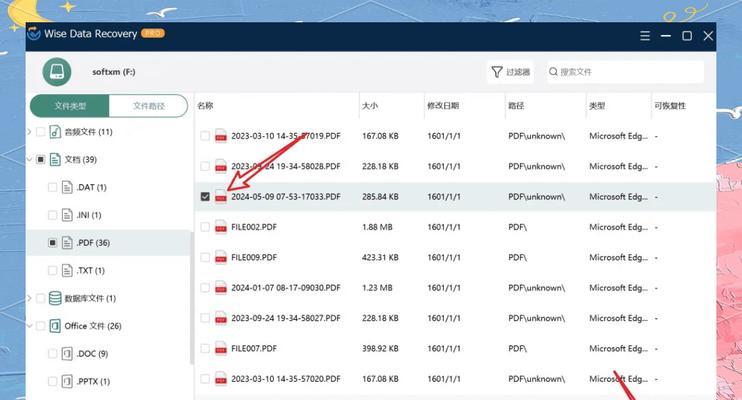Image resolution: width=742 pixels, height=400 pixels.
Task: Check the .DAT (1) checkbox
Action: tap(53, 187)
